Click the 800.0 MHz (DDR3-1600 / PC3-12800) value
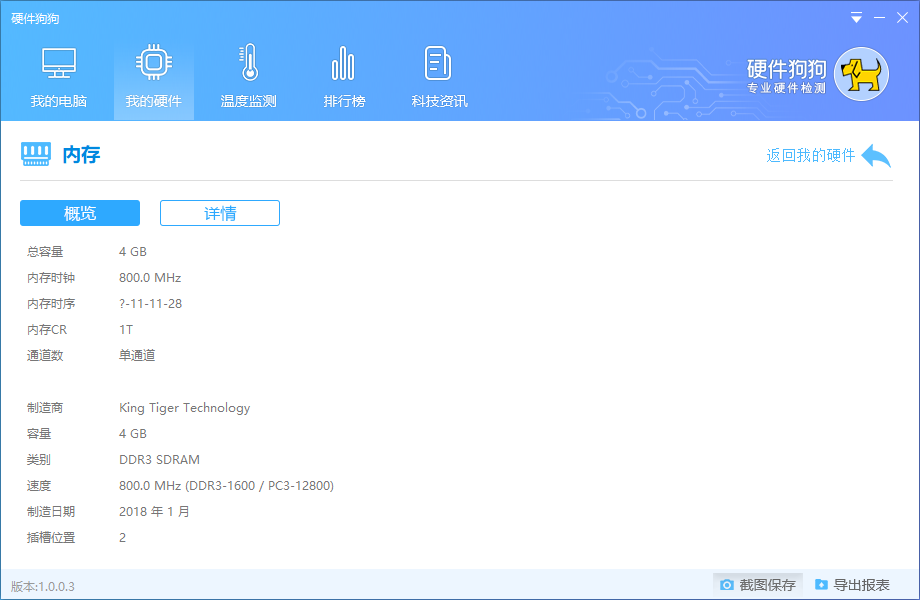Viewport: 920px width, 600px height. coord(226,486)
